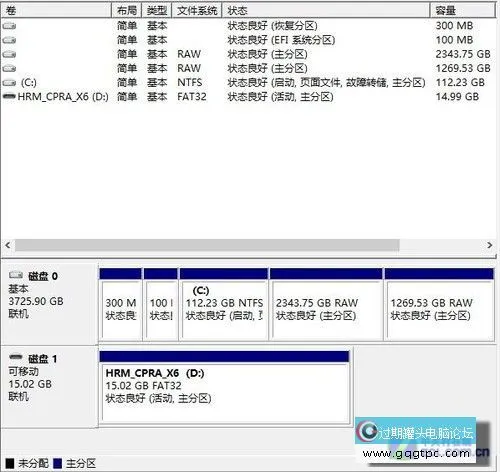The image size is (500, 472).
Task: Click the NTFS file system cell
Action: [190, 82]
